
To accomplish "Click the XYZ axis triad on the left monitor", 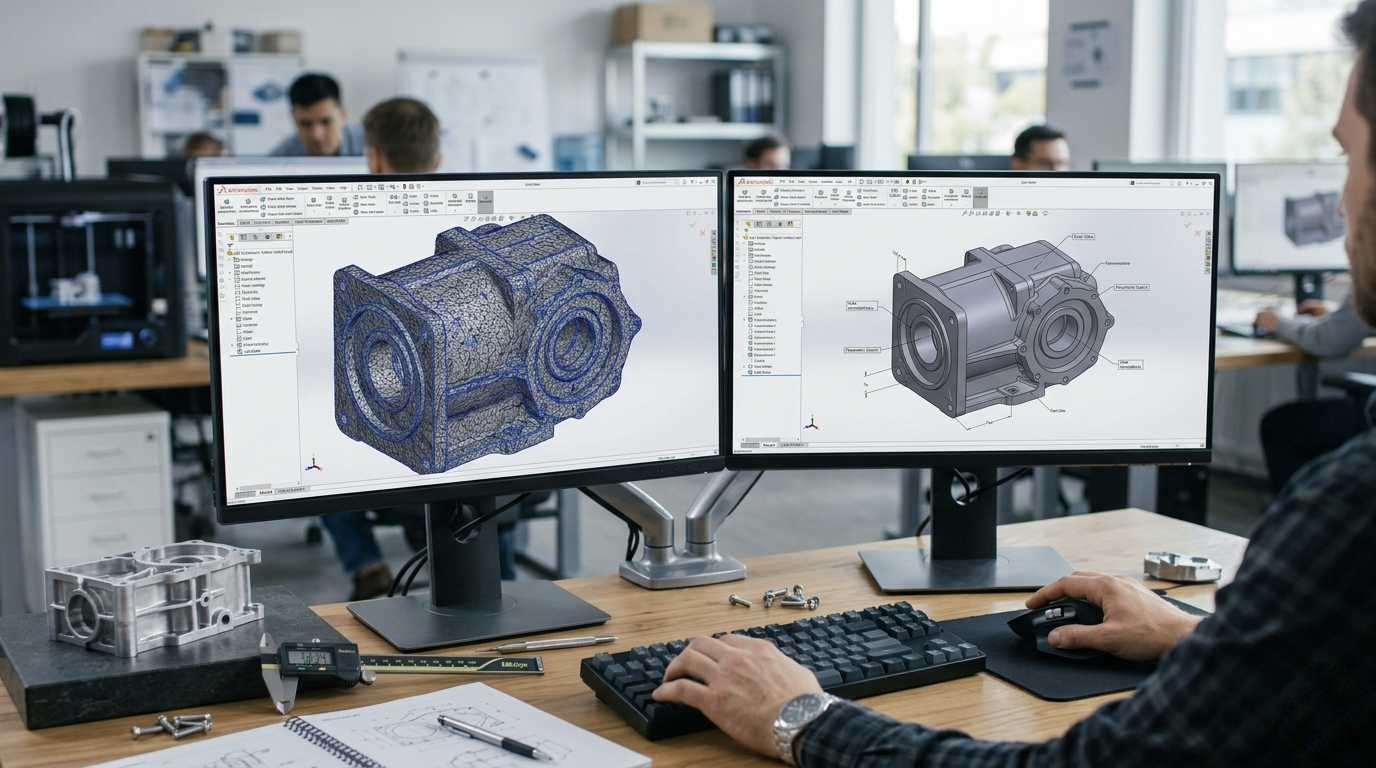I will pos(313,465).
